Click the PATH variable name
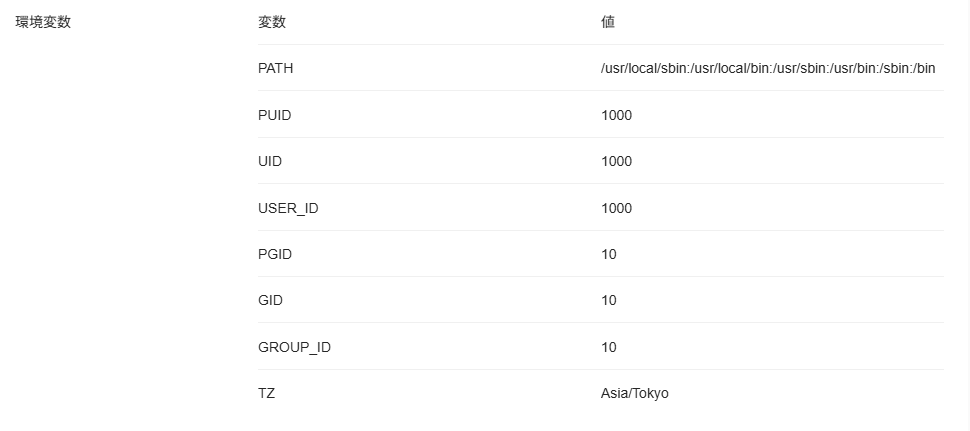 (275, 69)
